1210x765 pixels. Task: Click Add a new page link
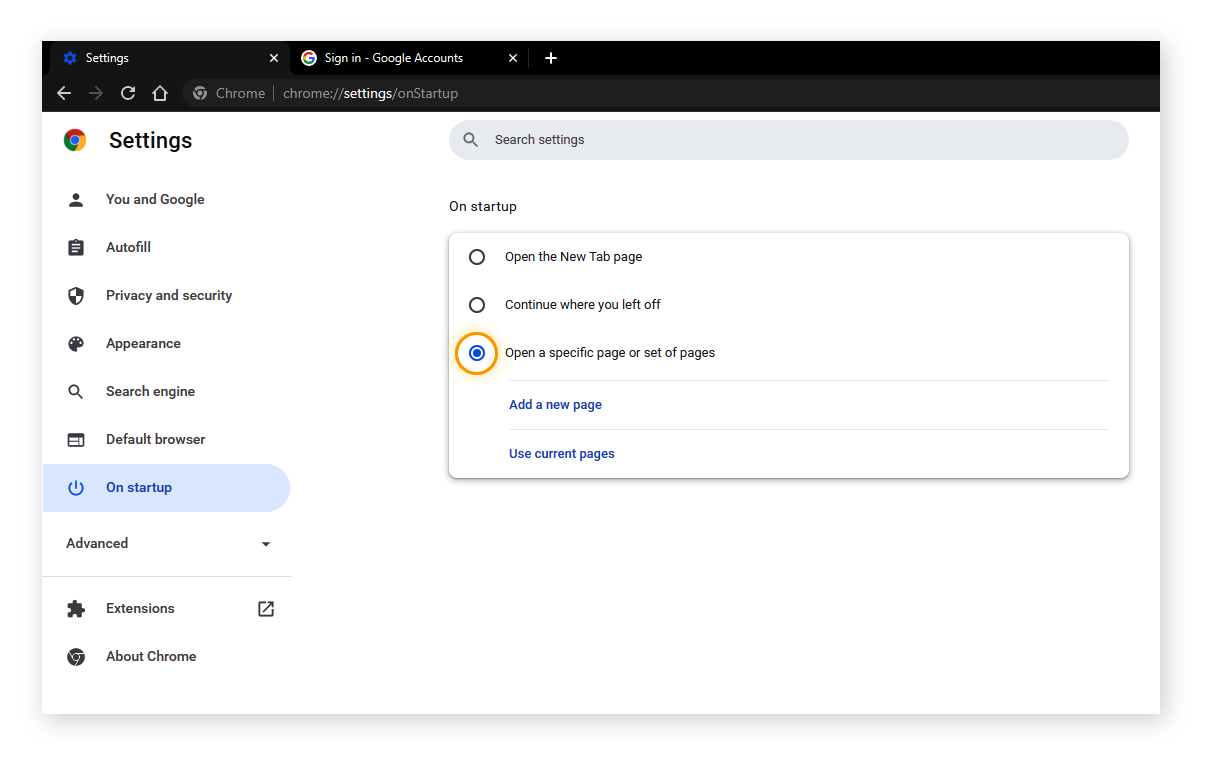(x=555, y=405)
